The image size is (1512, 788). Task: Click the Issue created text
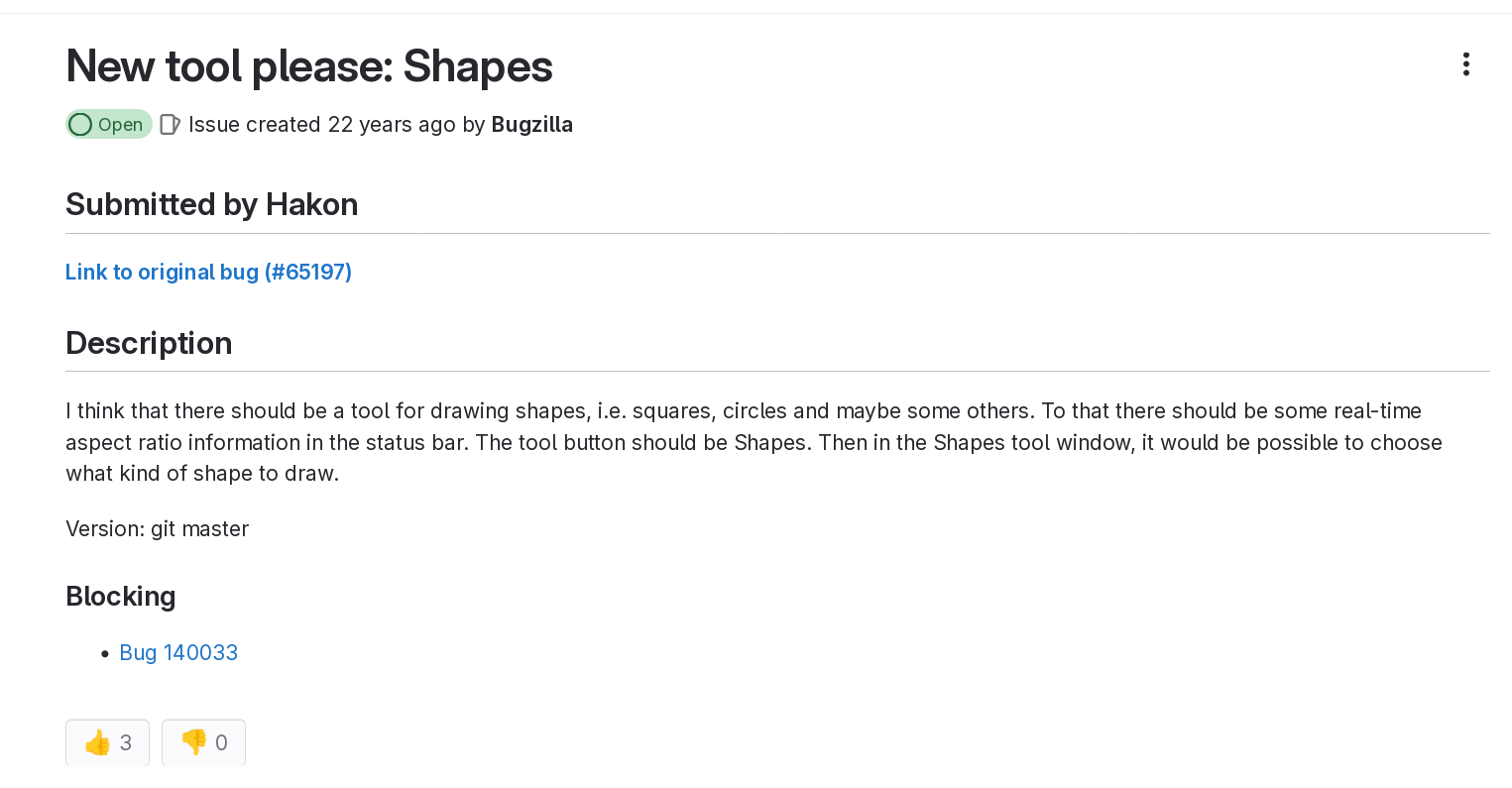[255, 125]
